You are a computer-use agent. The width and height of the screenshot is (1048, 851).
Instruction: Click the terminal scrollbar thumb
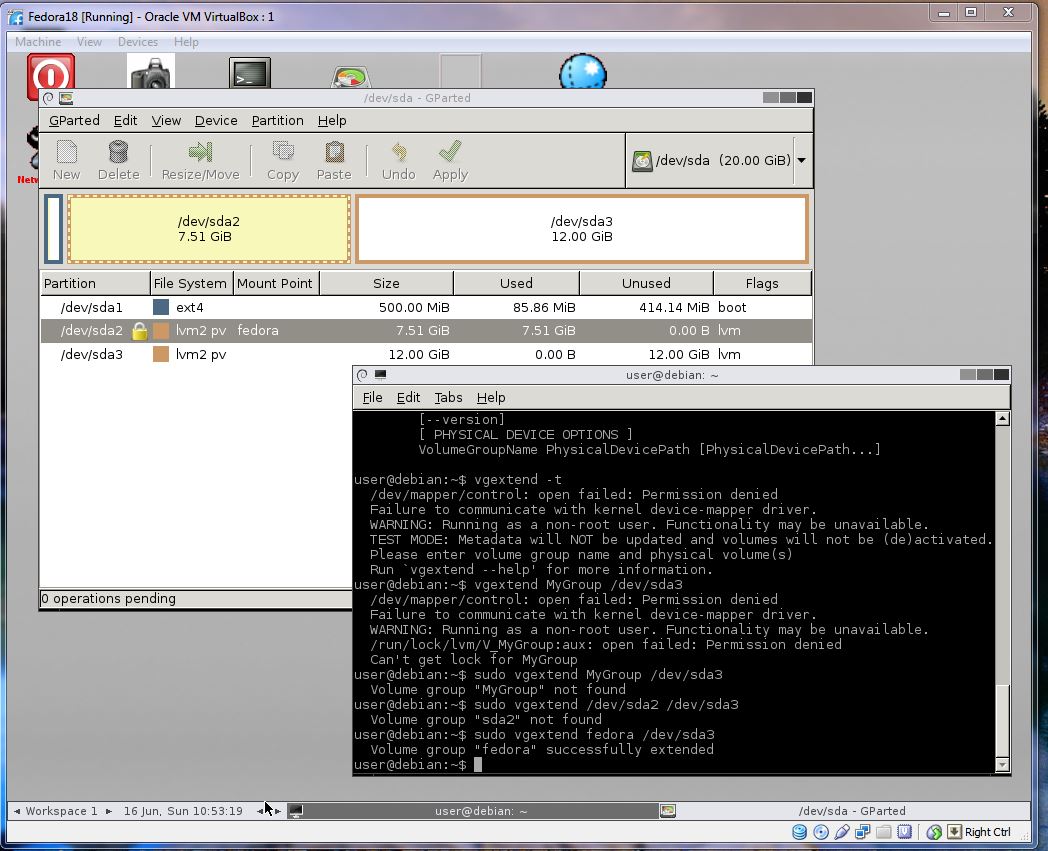tap(1002, 721)
